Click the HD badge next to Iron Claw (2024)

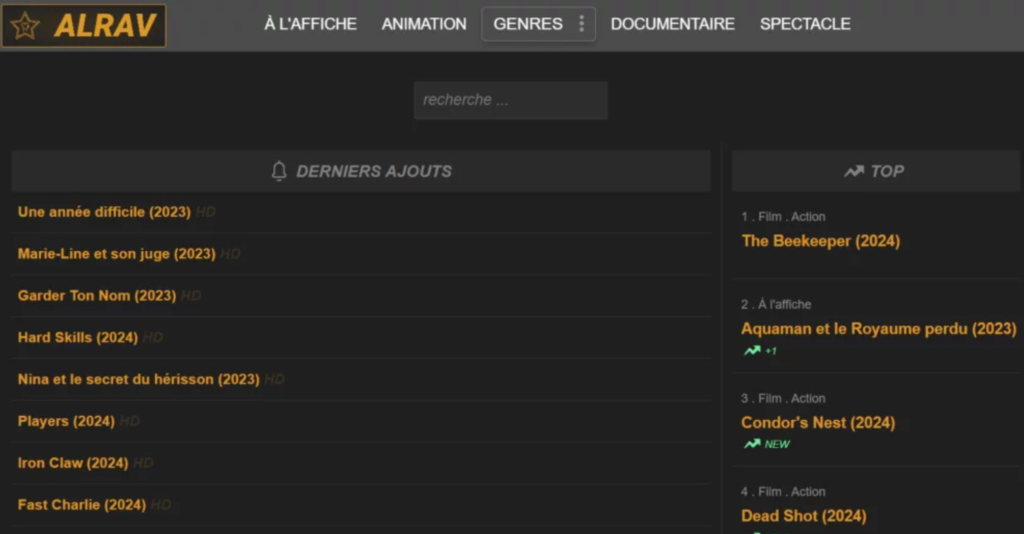tap(143, 464)
